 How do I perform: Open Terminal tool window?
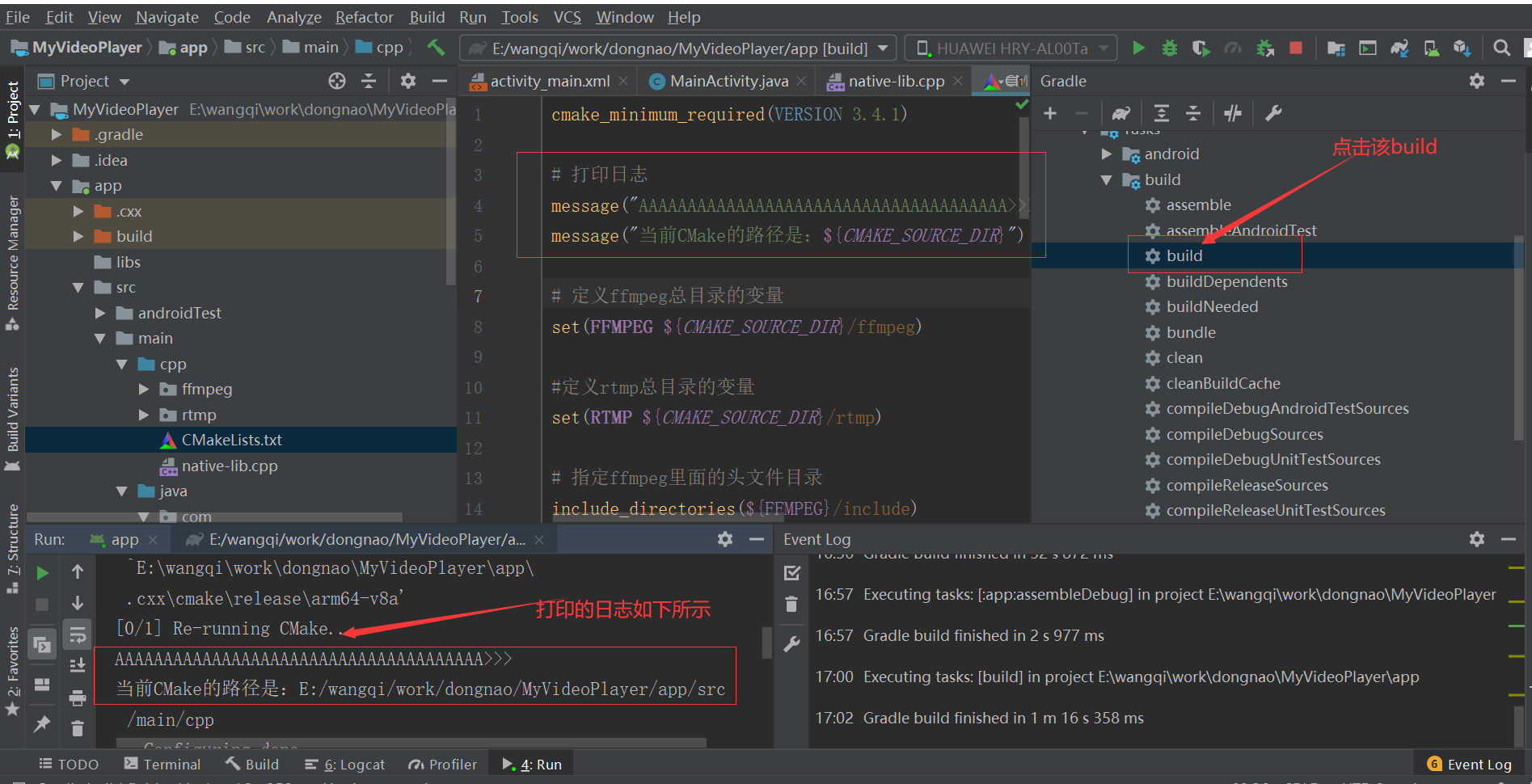point(162,764)
